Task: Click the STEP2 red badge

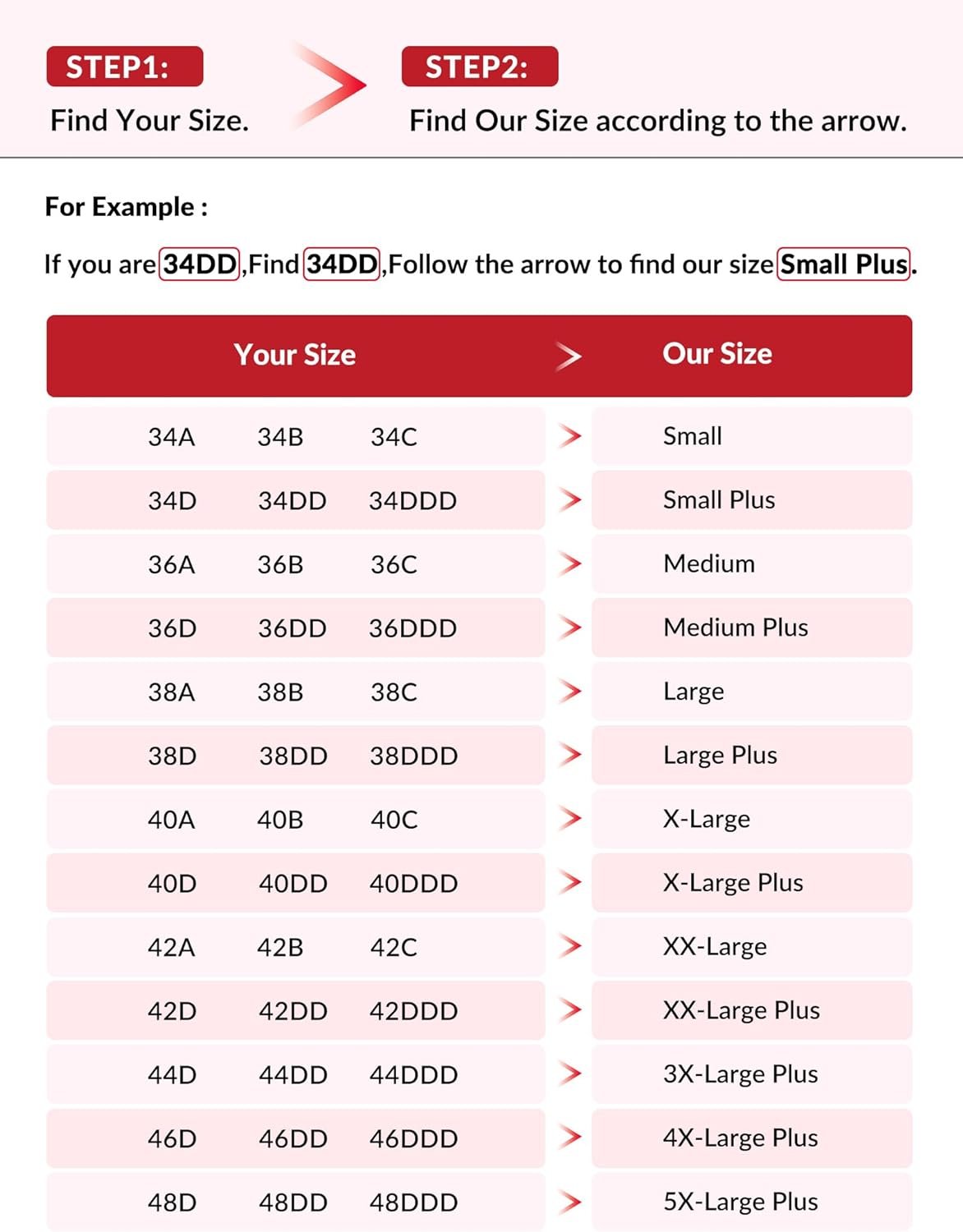Action: coord(479,67)
